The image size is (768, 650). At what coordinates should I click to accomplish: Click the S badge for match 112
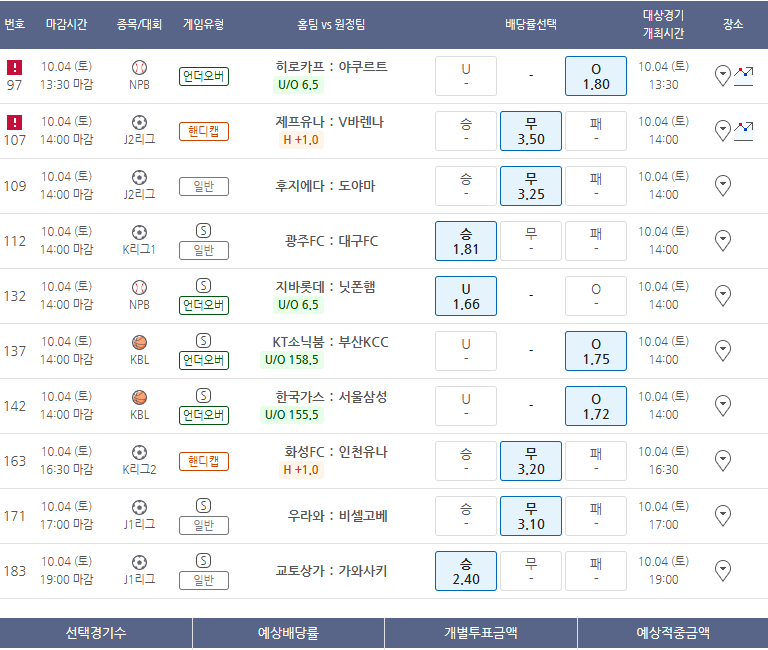point(203,231)
